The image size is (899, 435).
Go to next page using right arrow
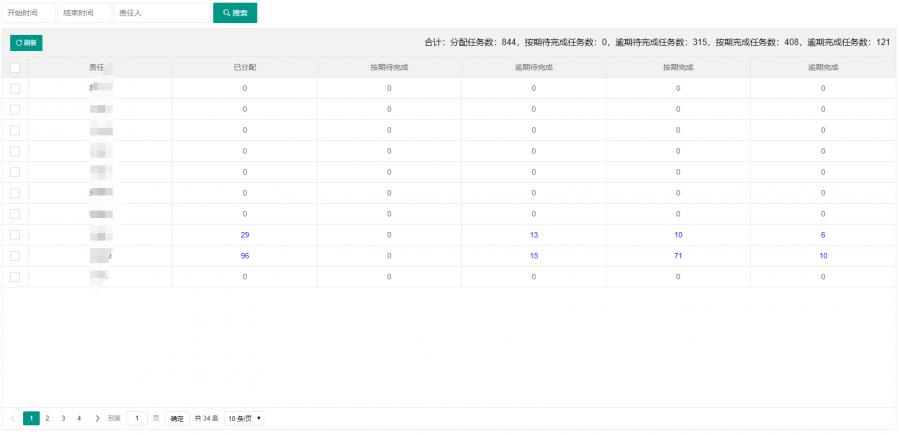[97, 418]
